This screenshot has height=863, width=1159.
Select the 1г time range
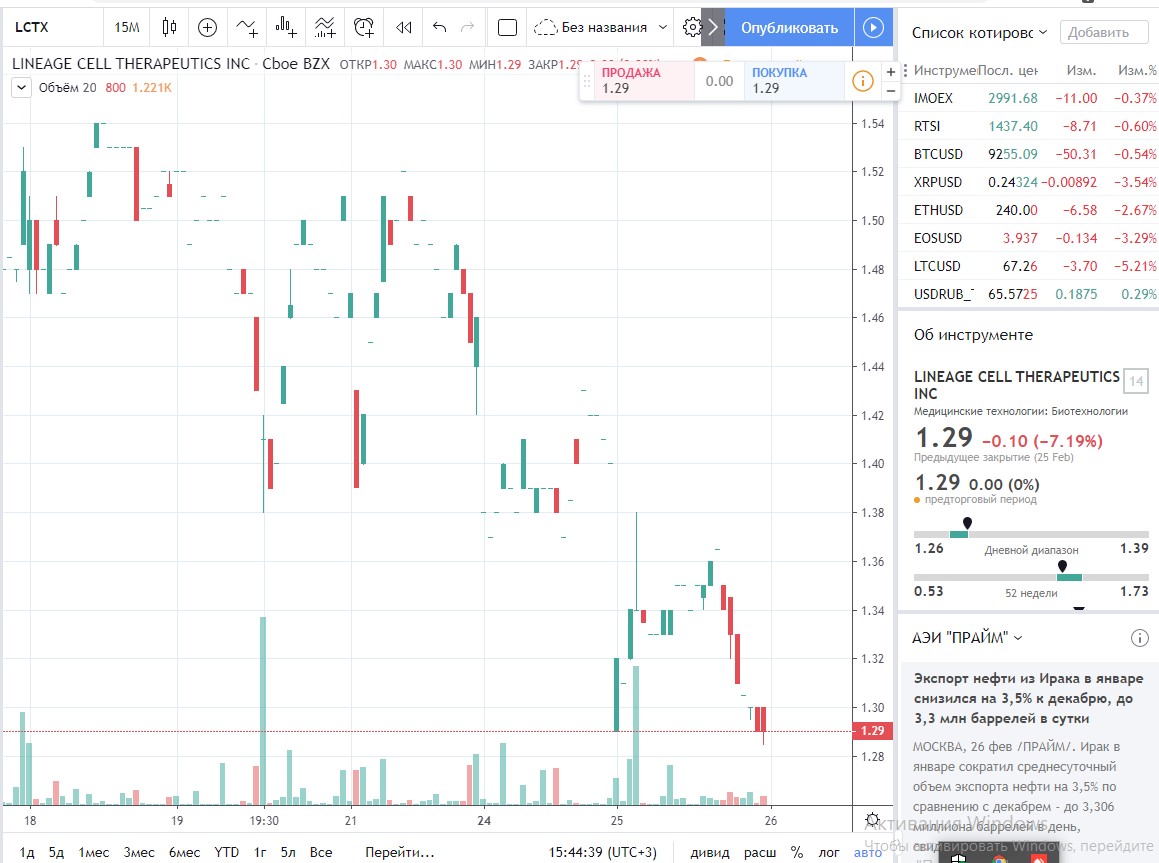(260, 852)
